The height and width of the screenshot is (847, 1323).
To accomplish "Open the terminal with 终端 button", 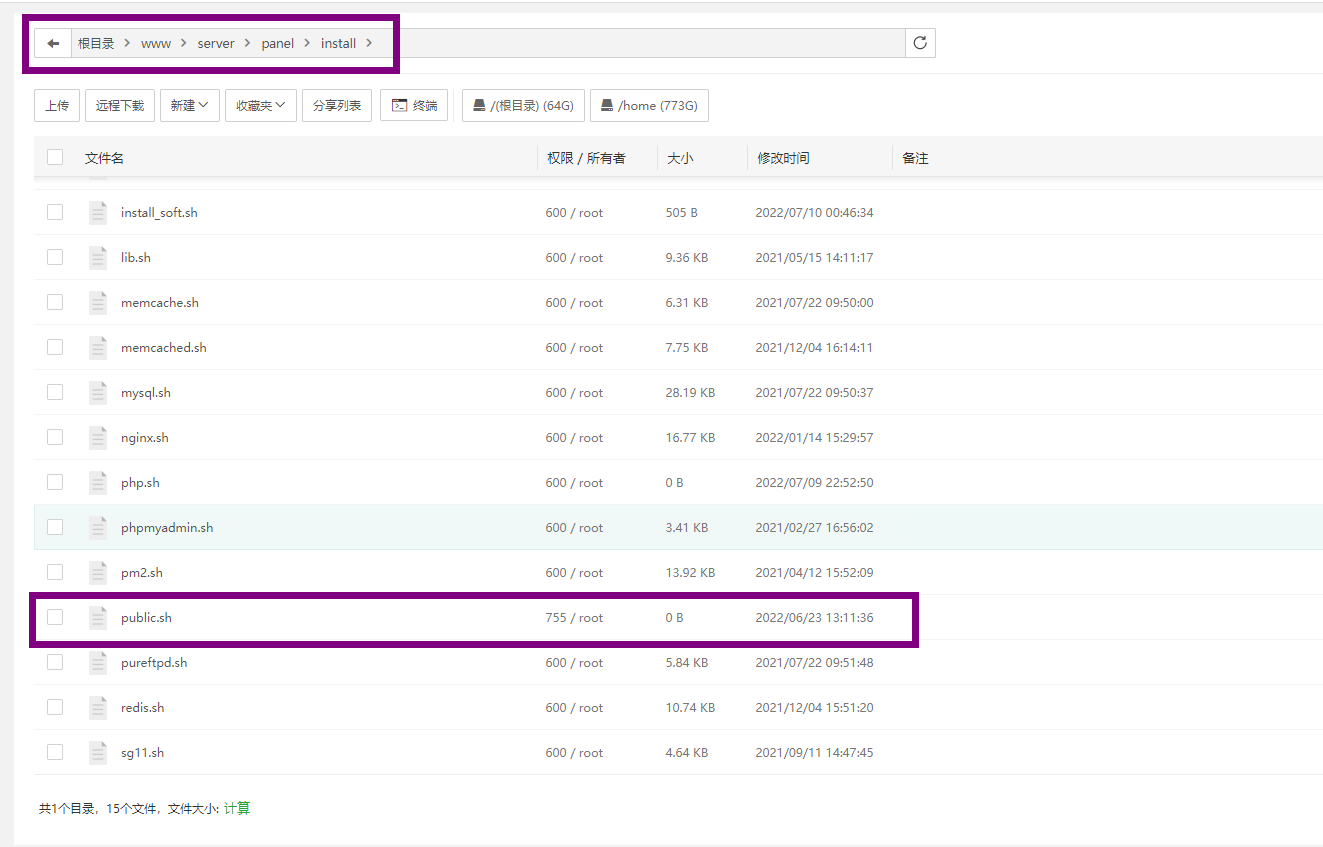I will (414, 105).
